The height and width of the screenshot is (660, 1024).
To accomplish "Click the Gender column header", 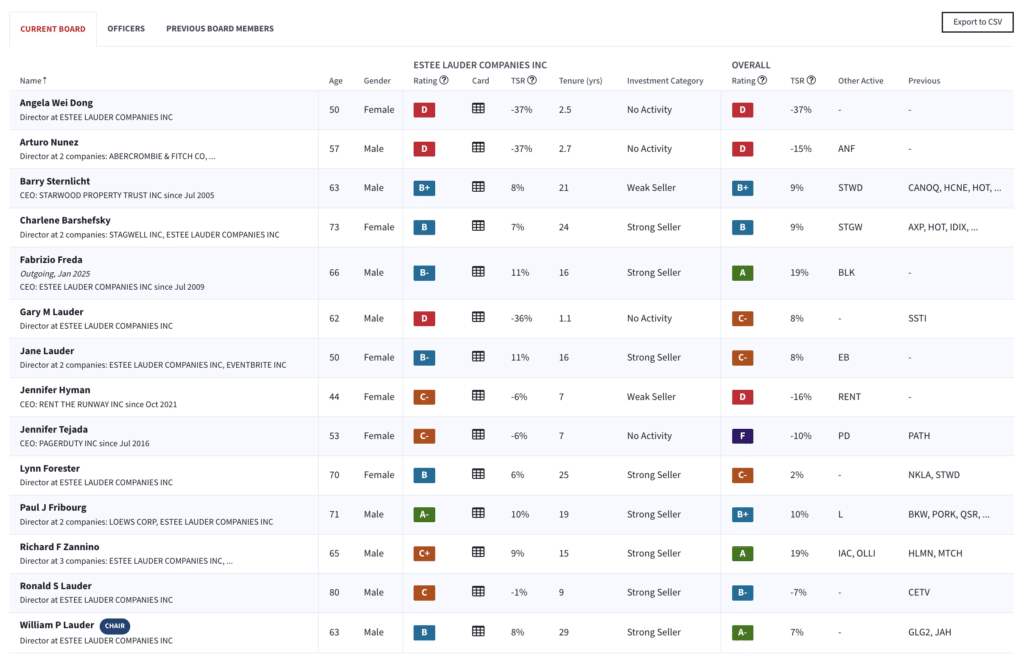I will coord(377,81).
